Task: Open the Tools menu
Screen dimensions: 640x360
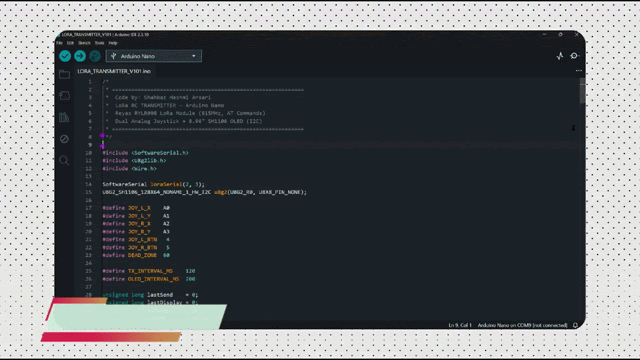Action: pos(99,43)
